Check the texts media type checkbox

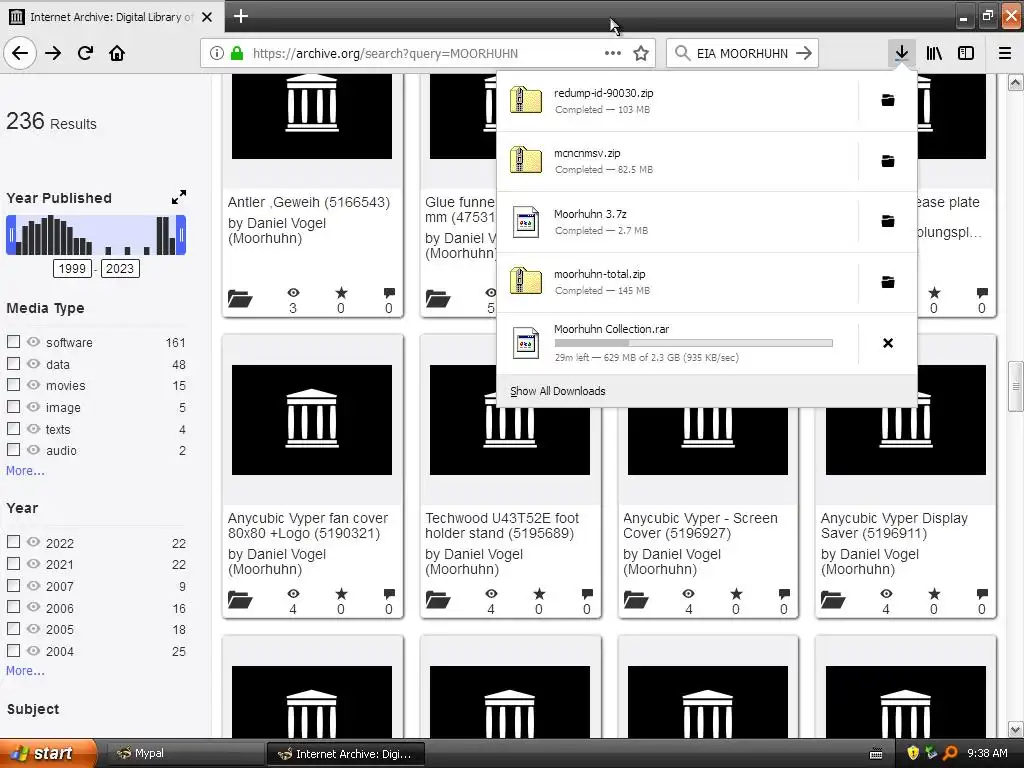13,428
